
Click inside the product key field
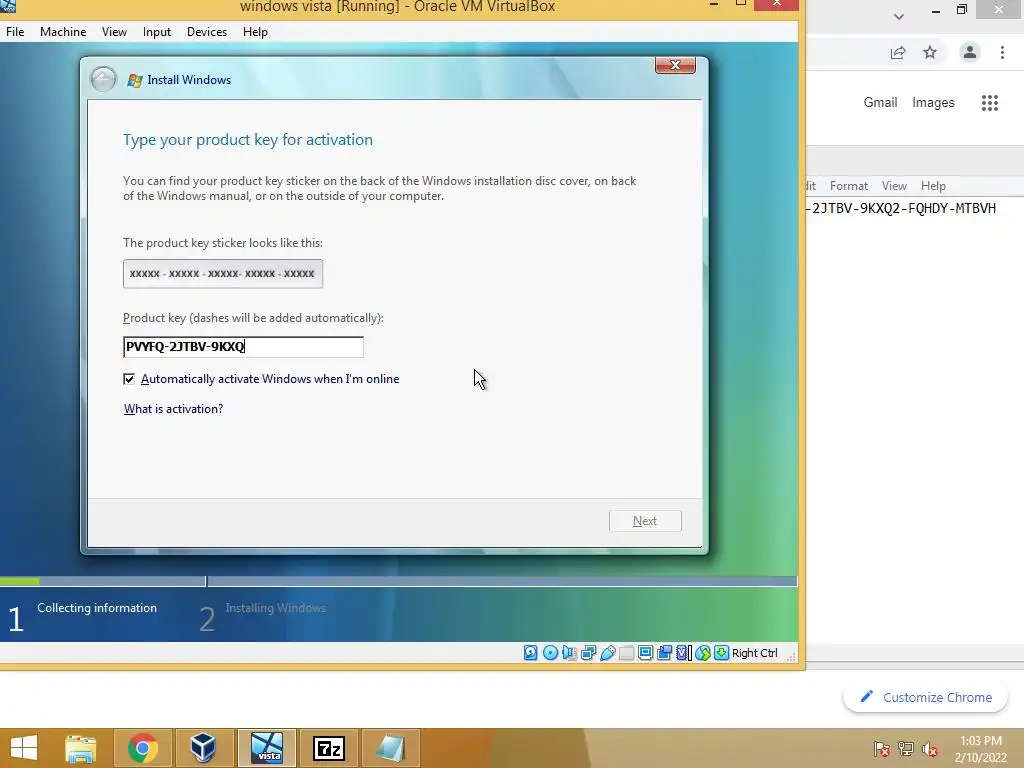point(243,347)
